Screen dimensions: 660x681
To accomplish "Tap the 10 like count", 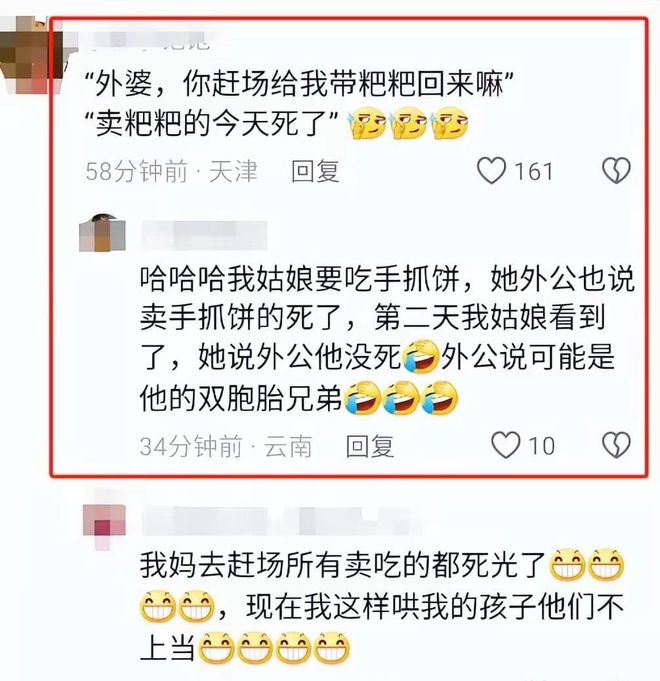I will tap(541, 446).
